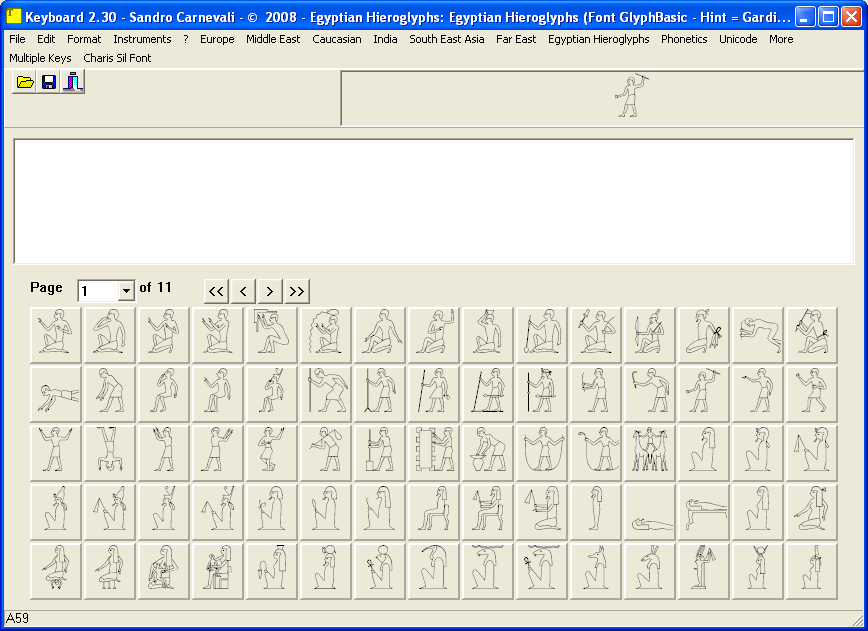
Task: Open the Caucasian menu
Action: pyautogui.click(x=337, y=39)
